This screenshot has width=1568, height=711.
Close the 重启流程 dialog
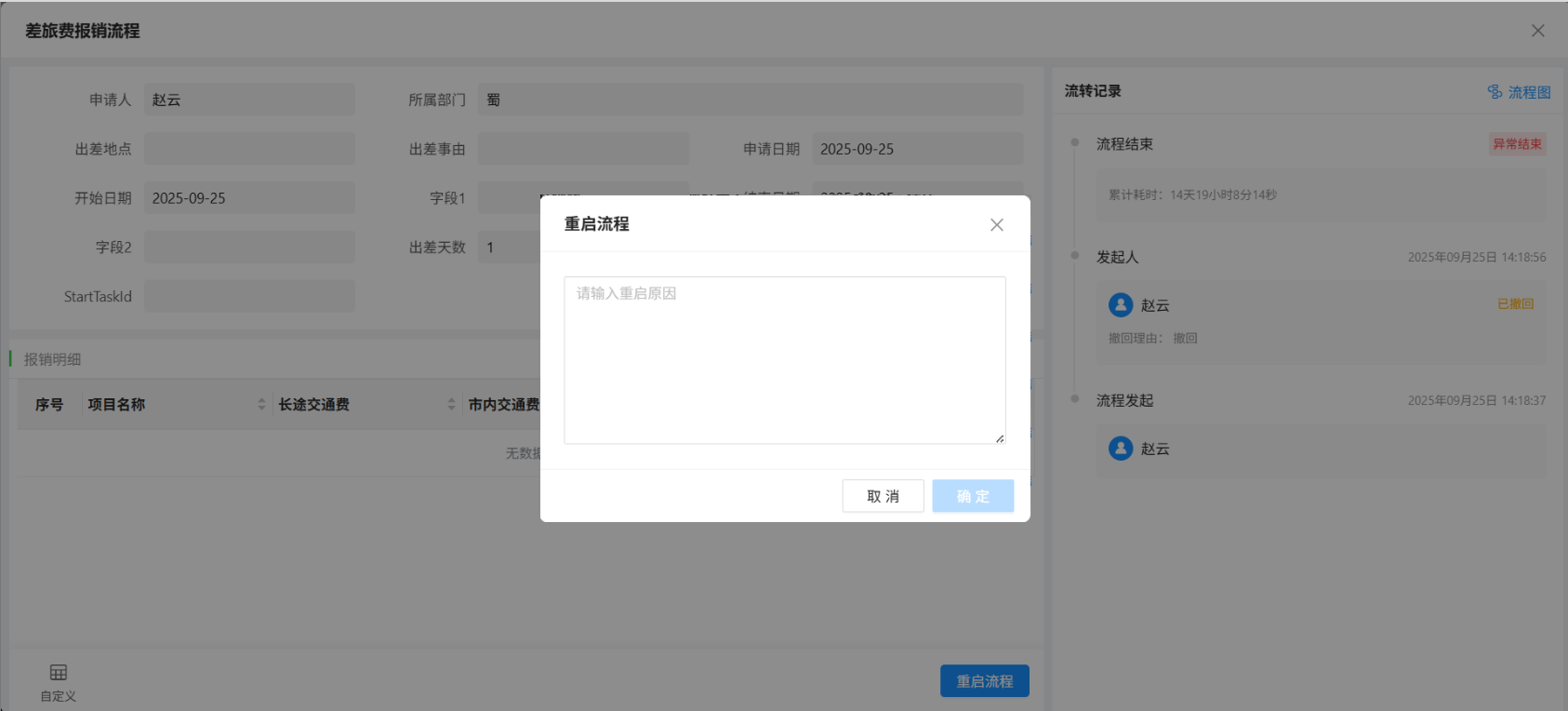coord(996,224)
